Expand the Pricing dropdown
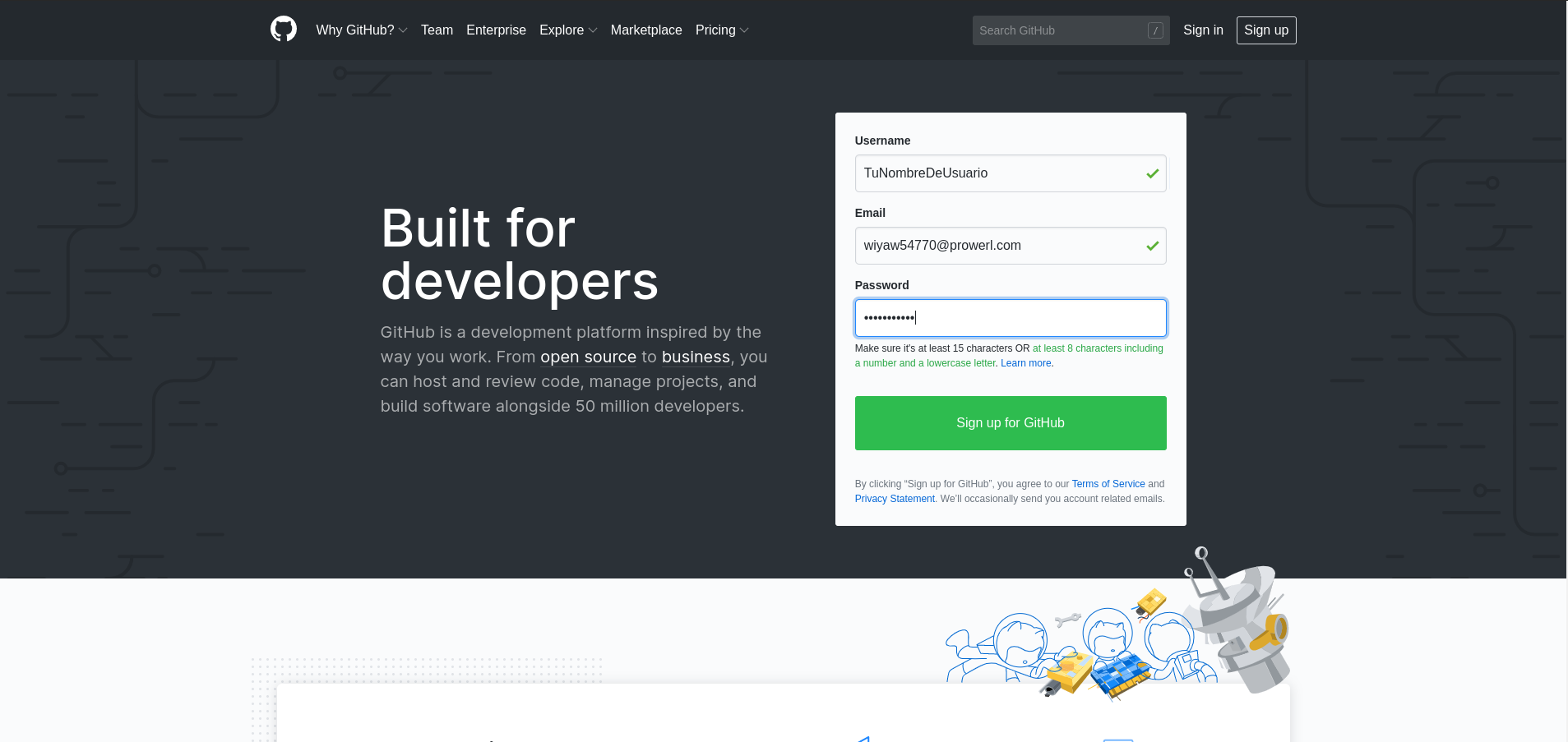The image size is (1568, 742). click(x=722, y=30)
